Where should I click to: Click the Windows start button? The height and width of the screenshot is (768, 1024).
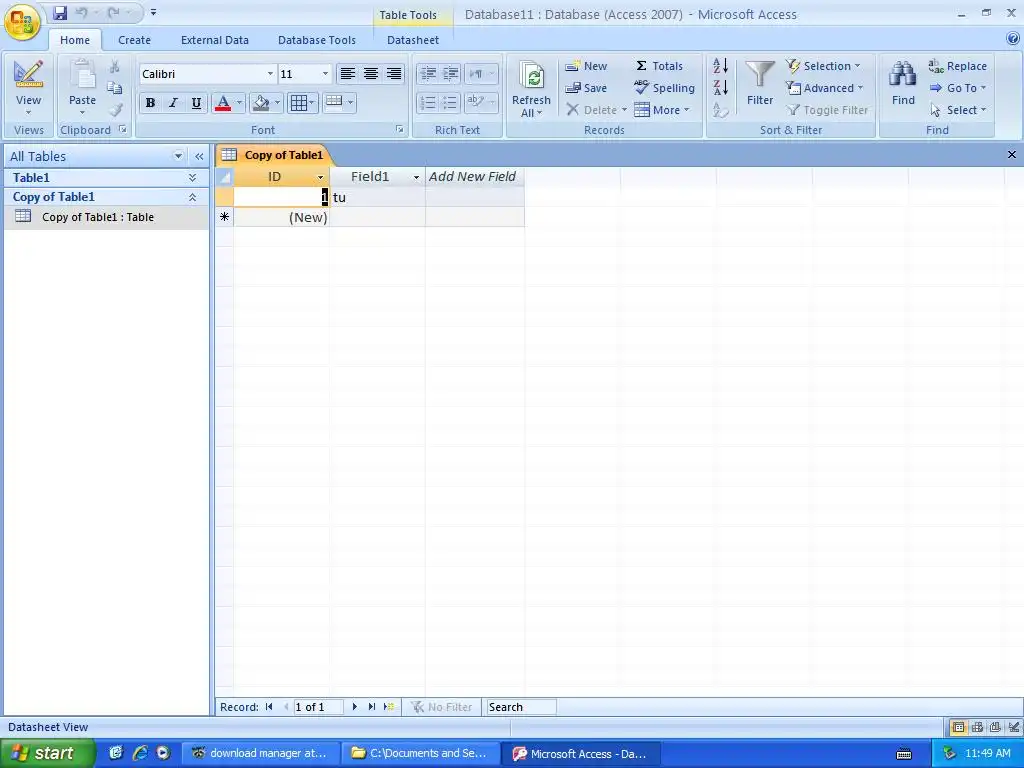46,753
